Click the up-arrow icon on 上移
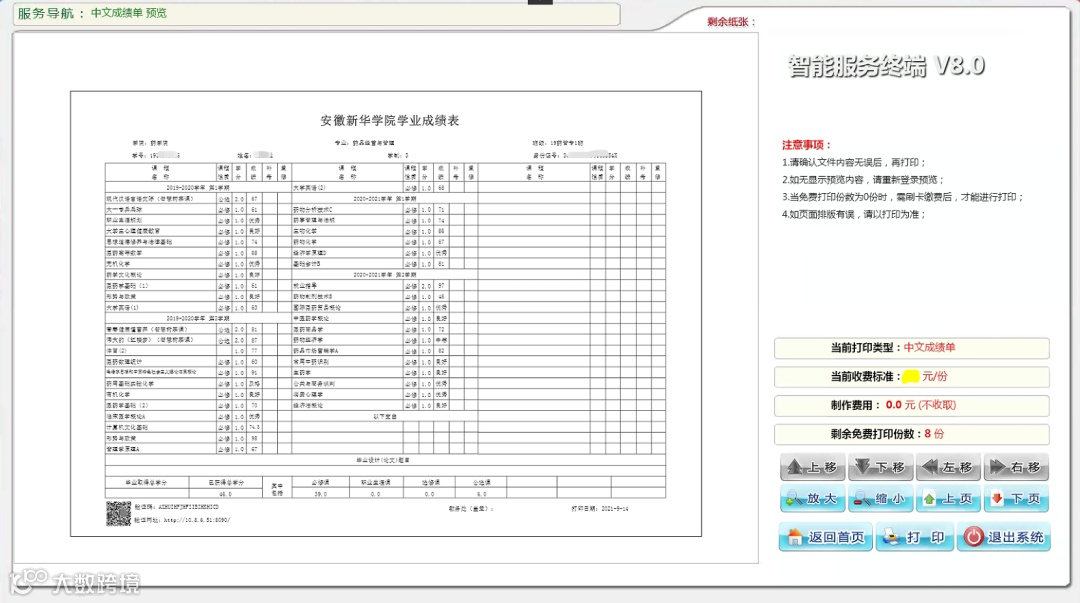Image resolution: width=1080 pixels, height=603 pixels. (795, 467)
